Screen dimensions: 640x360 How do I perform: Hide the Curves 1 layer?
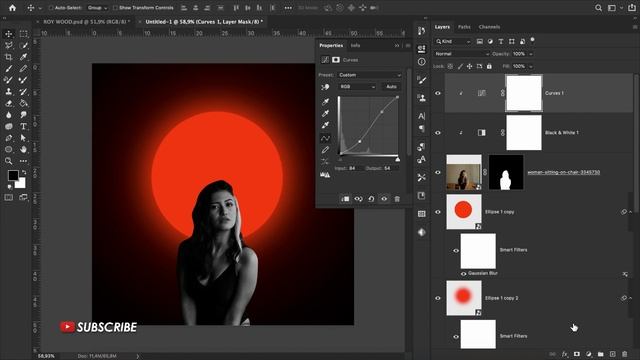pyautogui.click(x=438, y=93)
